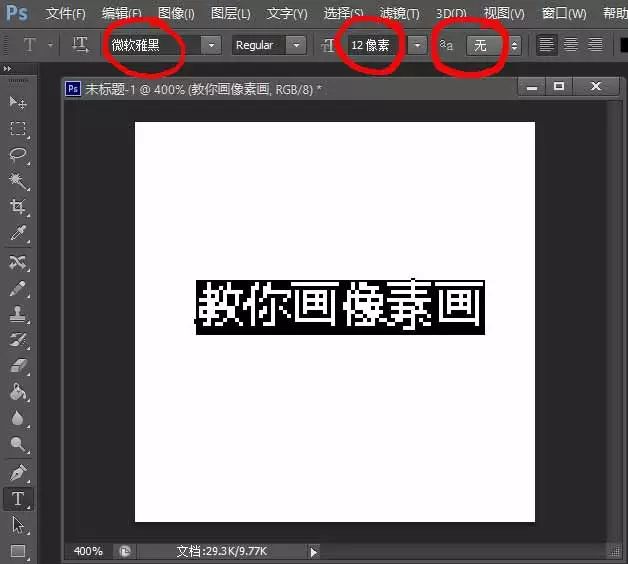This screenshot has height=564, width=628.
Task: Open the 文件(F) menu
Action: (x=66, y=14)
